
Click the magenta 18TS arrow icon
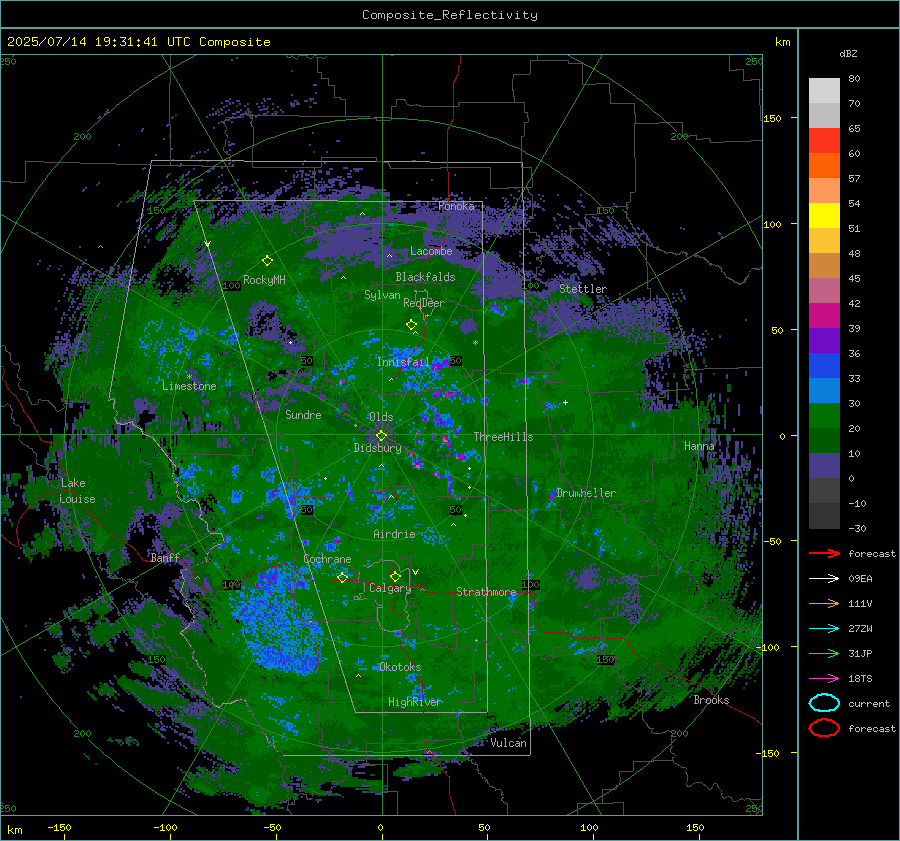(824, 679)
